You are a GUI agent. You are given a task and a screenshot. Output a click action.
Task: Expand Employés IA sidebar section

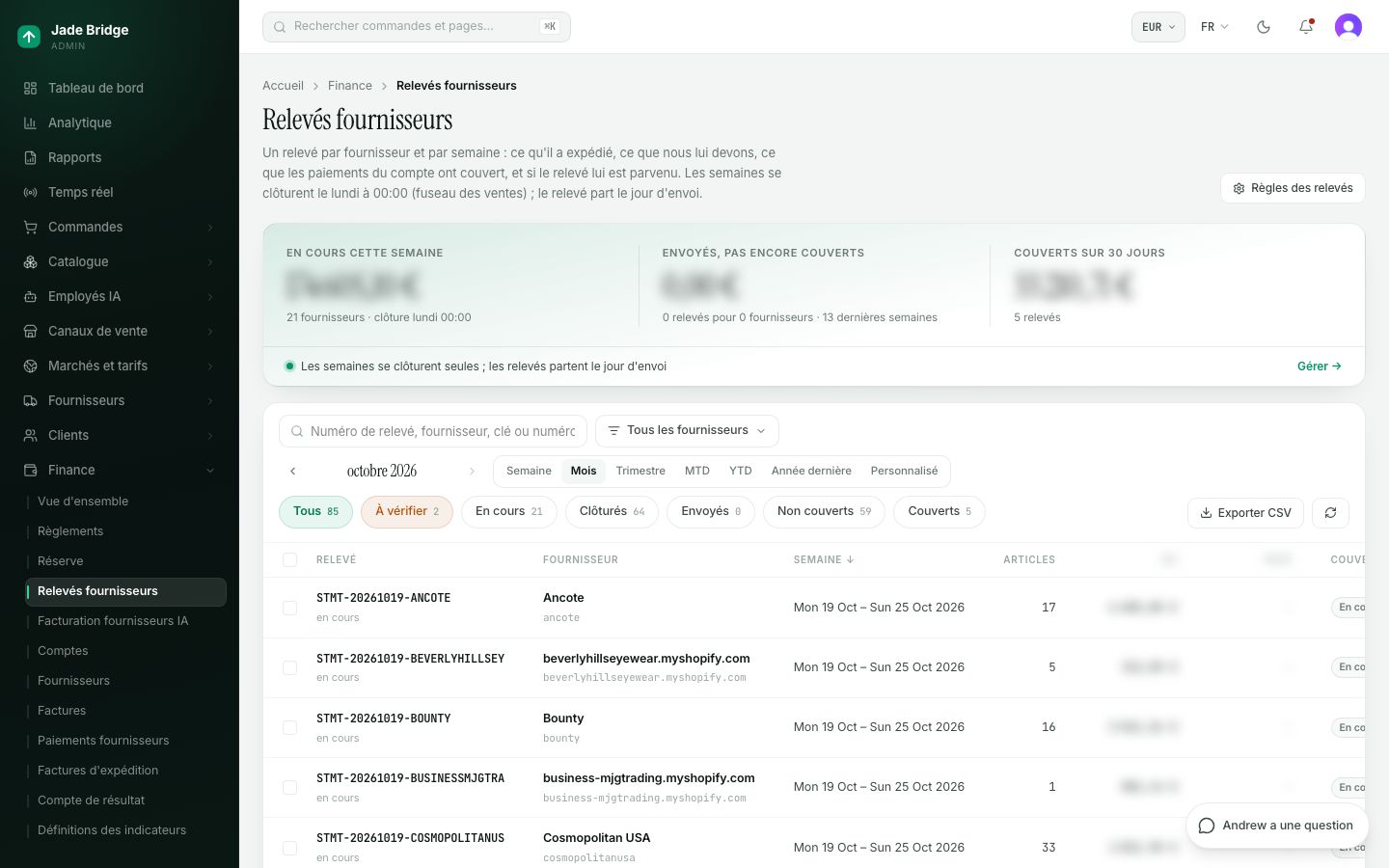[120, 296]
